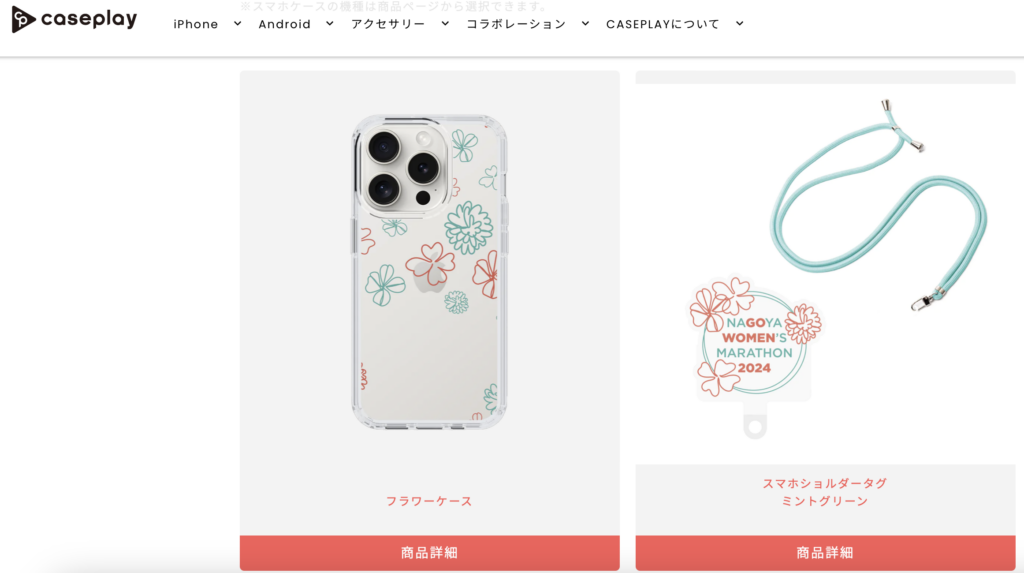1024x573 pixels.
Task: Open the フラワーケース product title link
Action: tap(429, 501)
